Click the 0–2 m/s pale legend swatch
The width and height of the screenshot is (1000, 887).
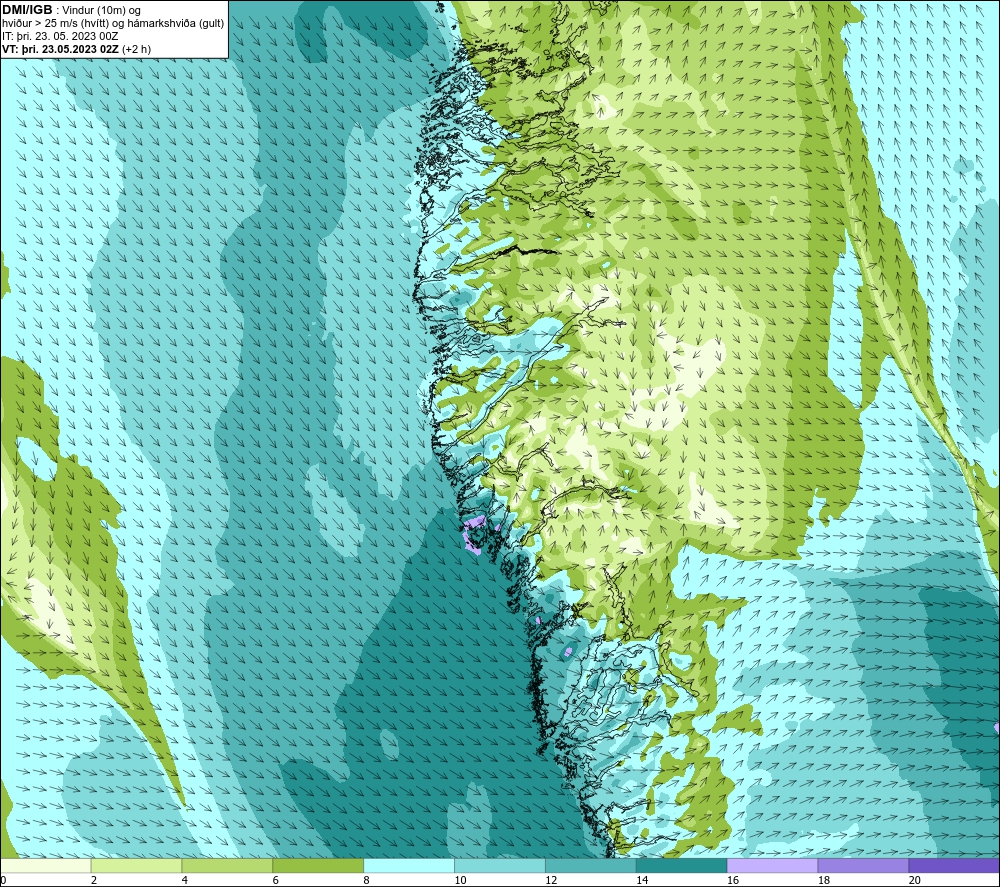(x=46, y=865)
